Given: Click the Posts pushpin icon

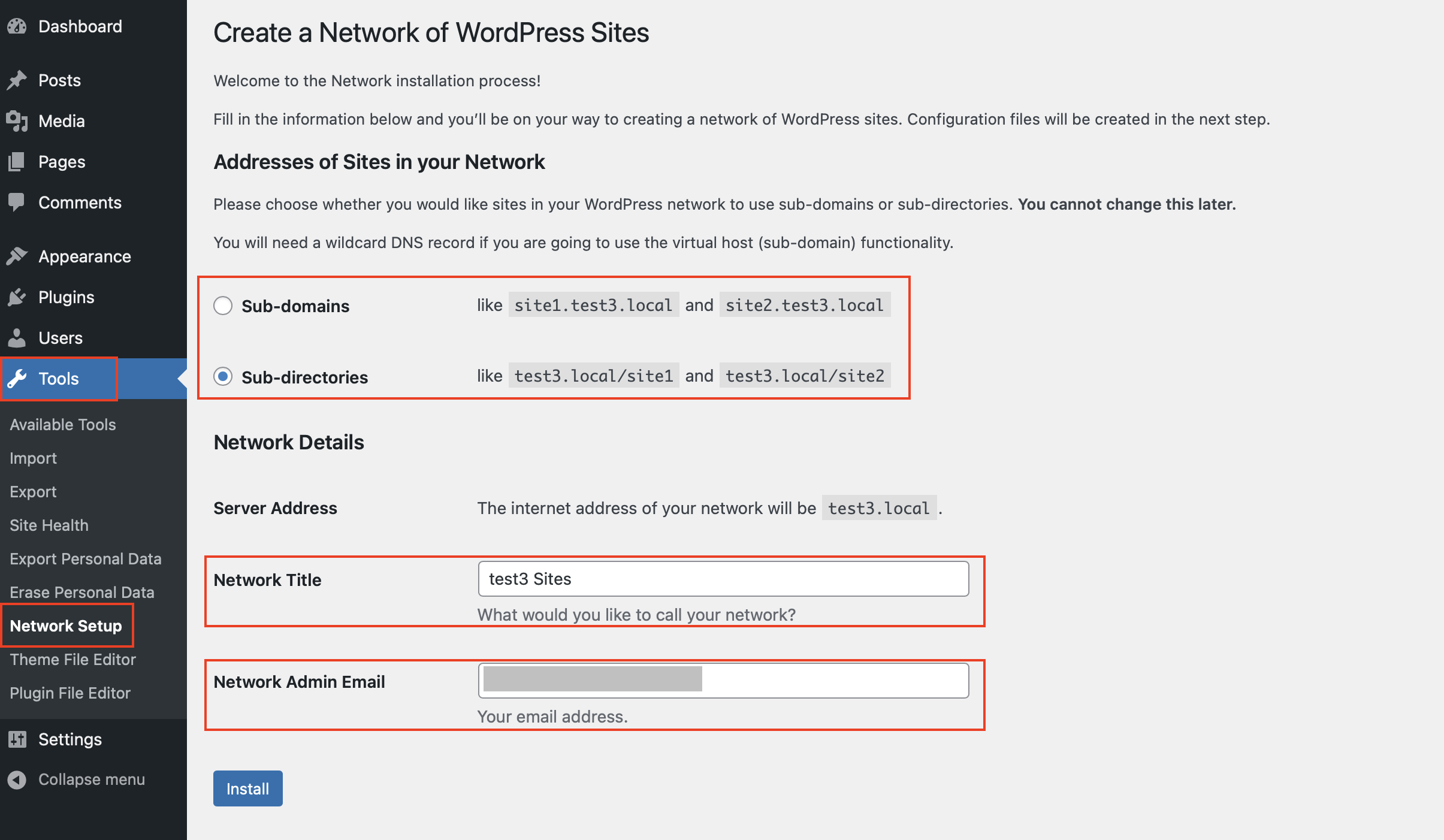Looking at the screenshot, I should pos(17,80).
